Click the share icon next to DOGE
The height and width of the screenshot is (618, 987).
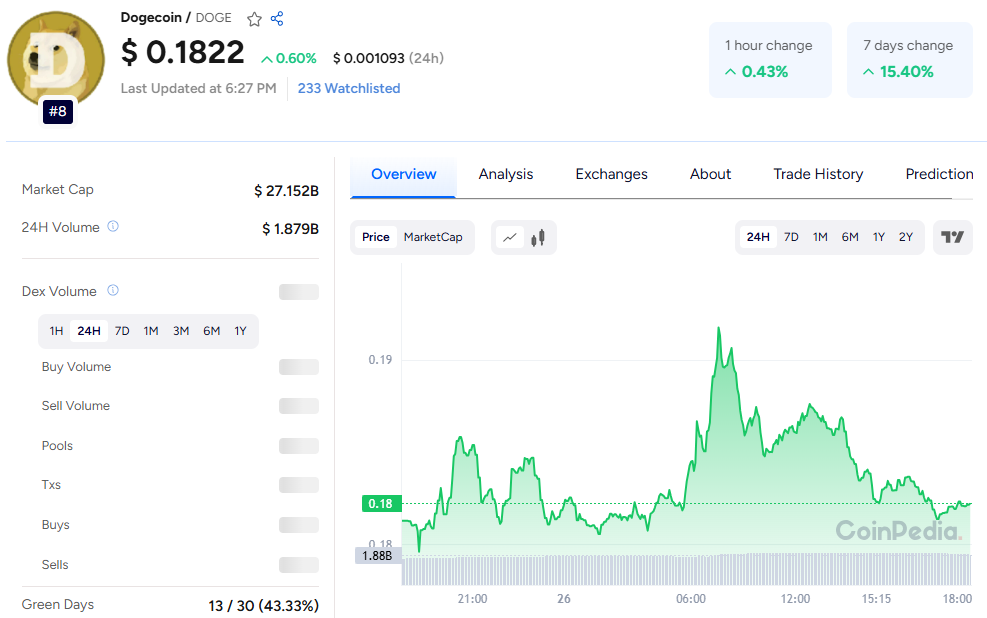click(277, 18)
